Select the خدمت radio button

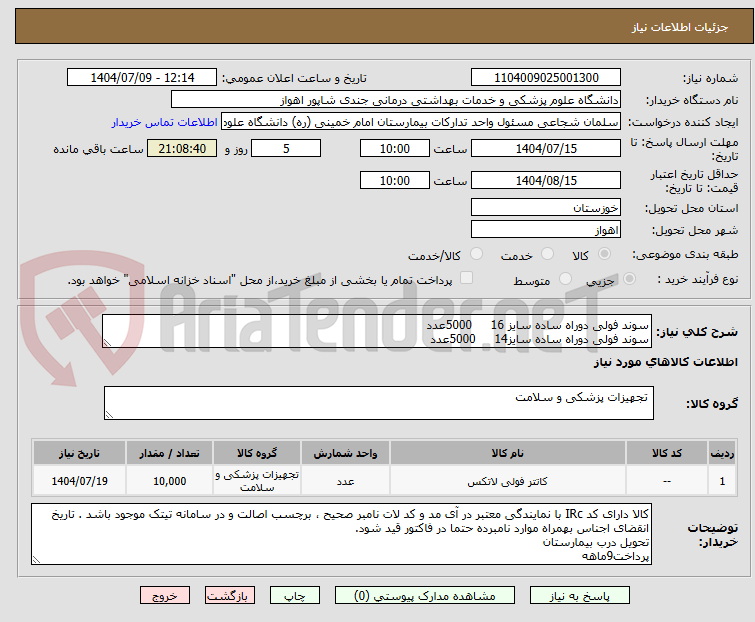point(547,254)
